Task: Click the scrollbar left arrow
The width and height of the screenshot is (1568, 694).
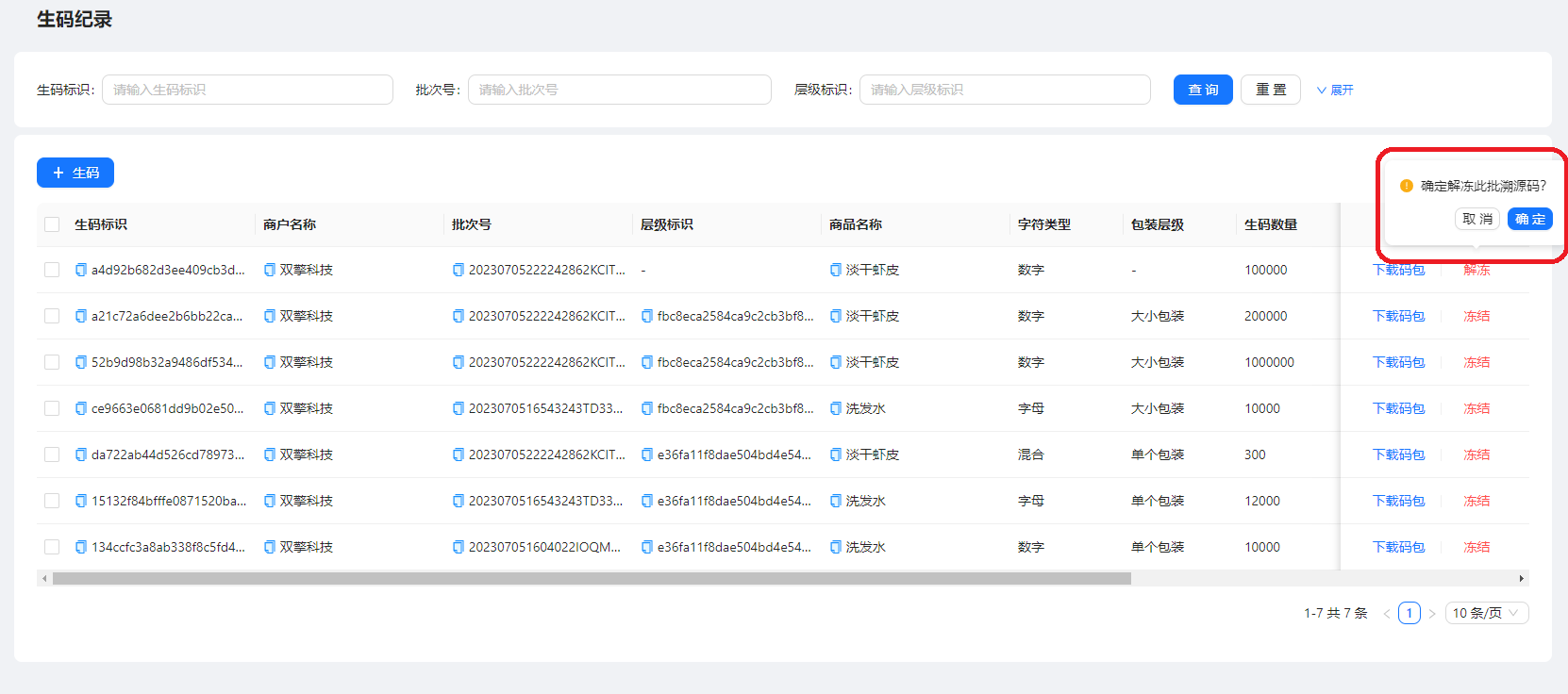Action: click(44, 578)
